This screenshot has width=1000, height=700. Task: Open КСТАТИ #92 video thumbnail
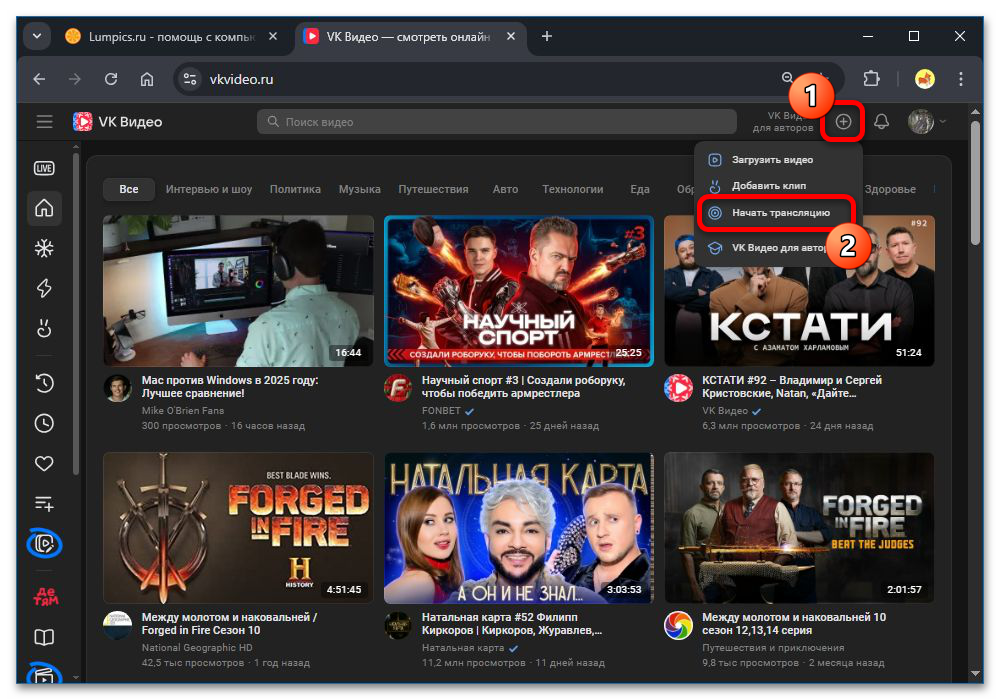pos(799,291)
